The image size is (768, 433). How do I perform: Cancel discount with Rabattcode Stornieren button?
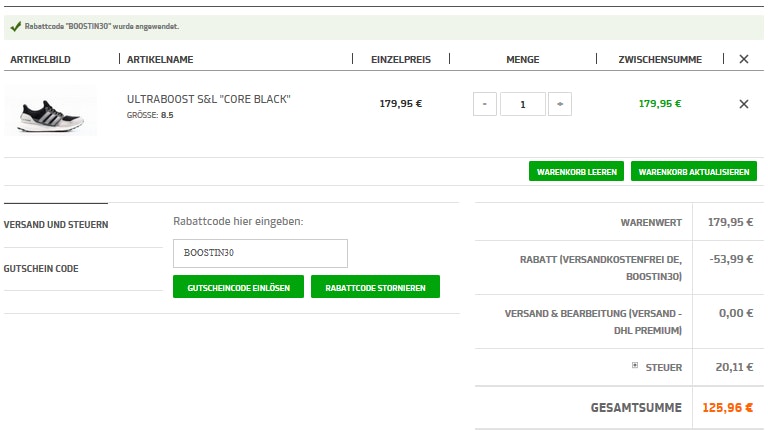[x=375, y=287]
